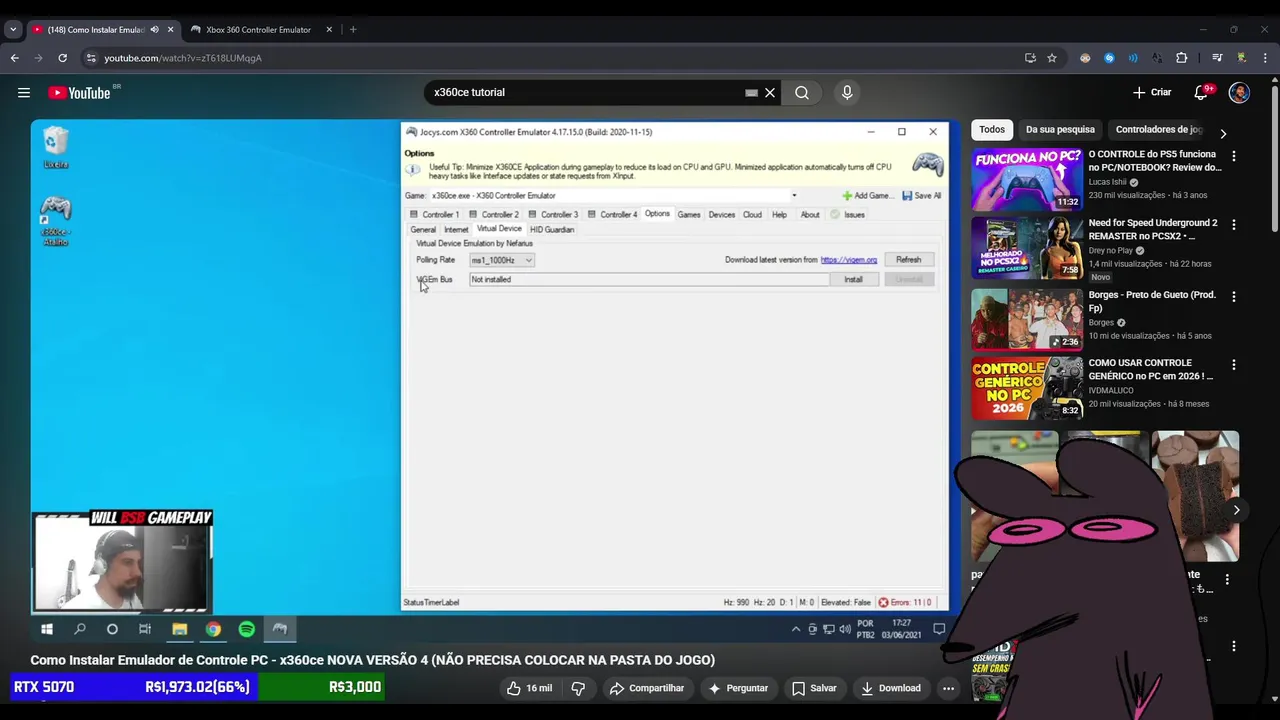
Task: Click the install app icon in address bar
Action: pyautogui.click(x=1030, y=58)
